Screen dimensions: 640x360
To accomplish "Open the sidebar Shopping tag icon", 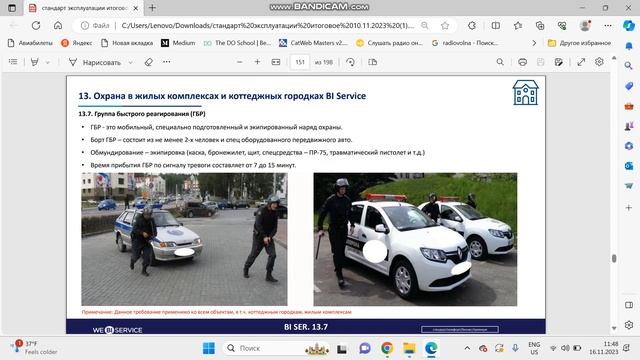I will (x=629, y=86).
